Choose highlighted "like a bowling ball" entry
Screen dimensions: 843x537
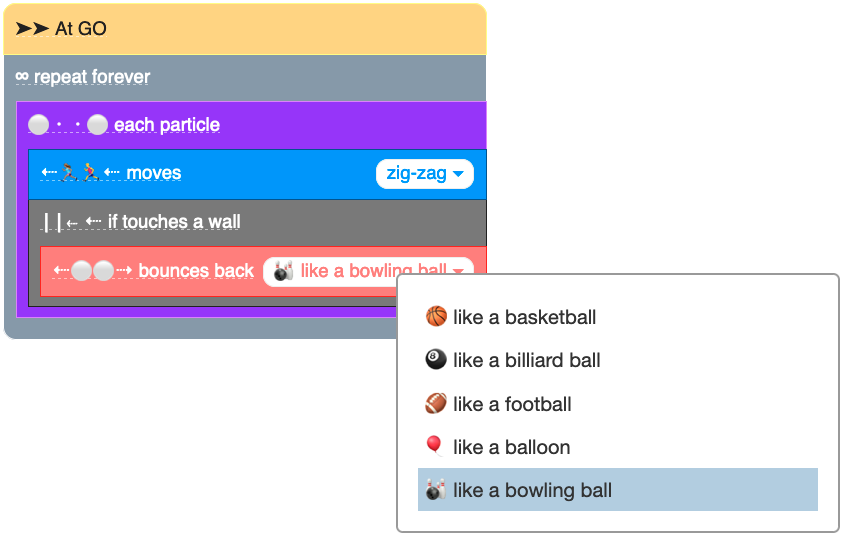(x=532, y=490)
